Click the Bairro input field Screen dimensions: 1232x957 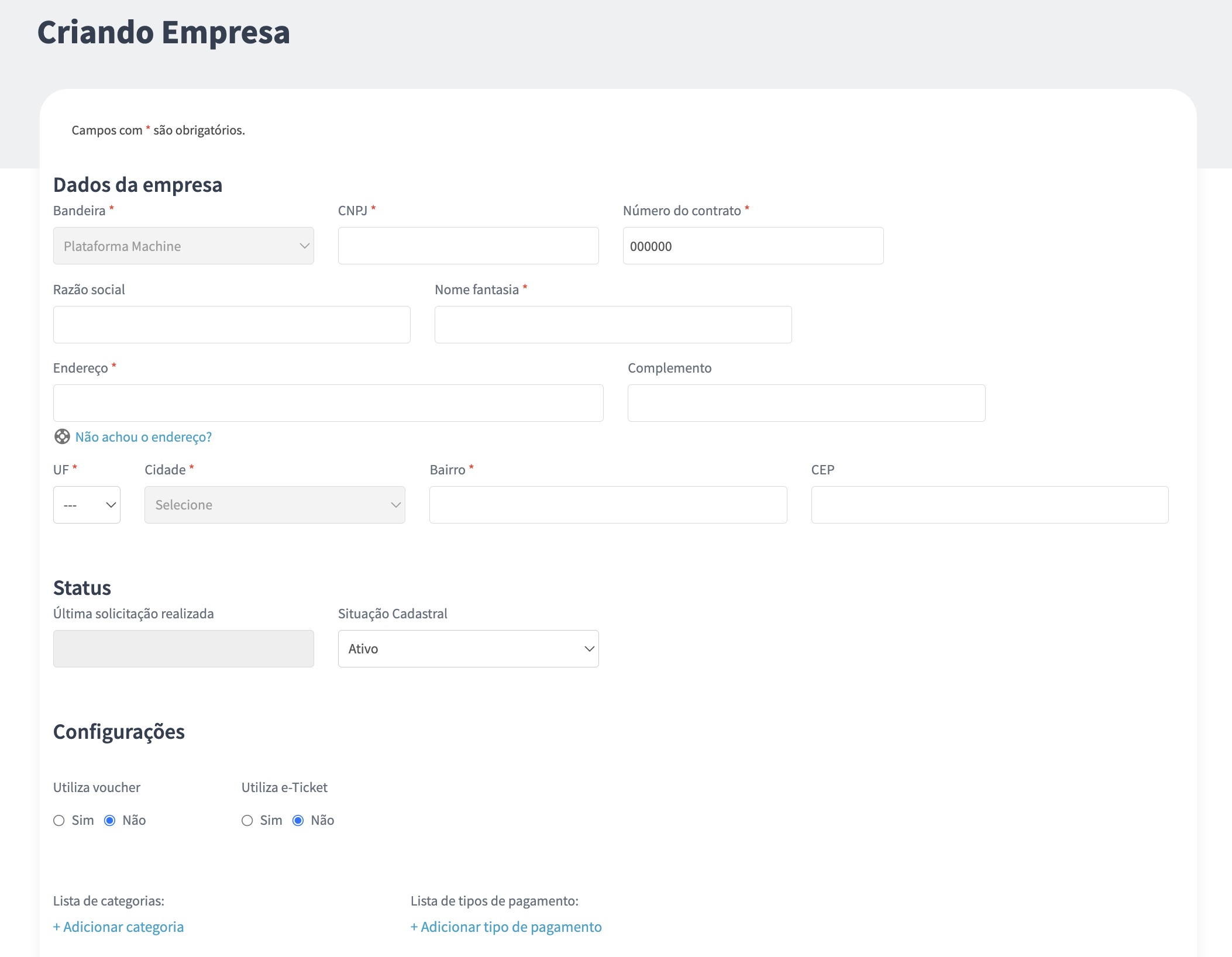pos(608,505)
